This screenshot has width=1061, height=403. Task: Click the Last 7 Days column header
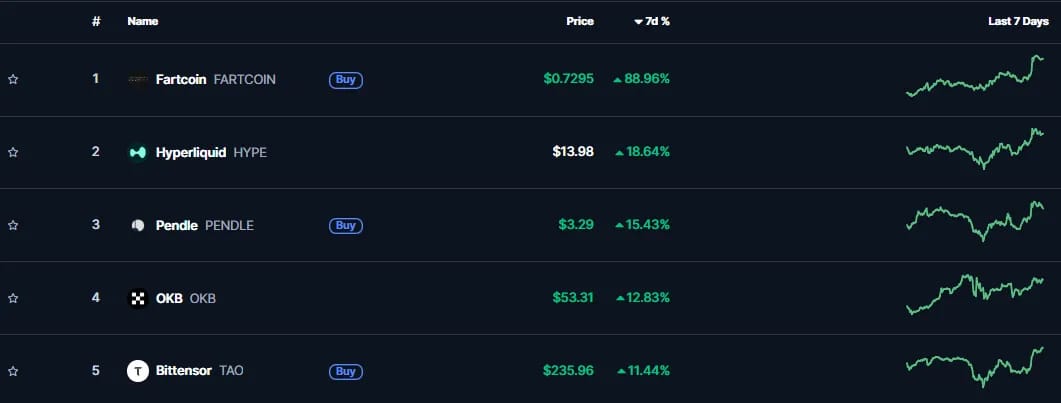tap(1018, 22)
